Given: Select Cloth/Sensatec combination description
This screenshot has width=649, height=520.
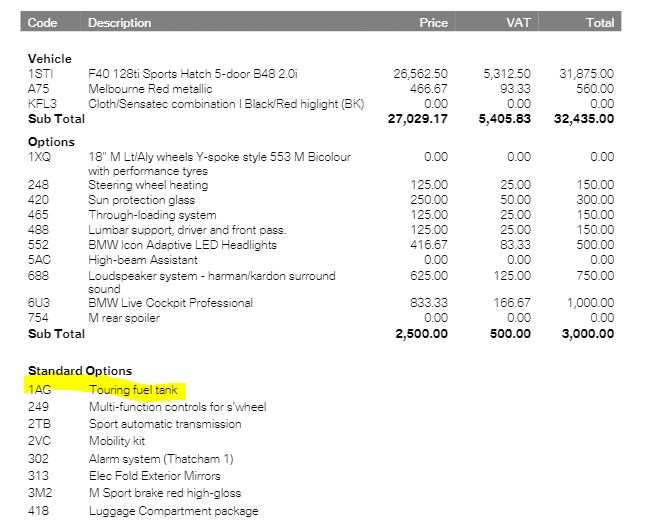Looking at the screenshot, I should point(226,104).
